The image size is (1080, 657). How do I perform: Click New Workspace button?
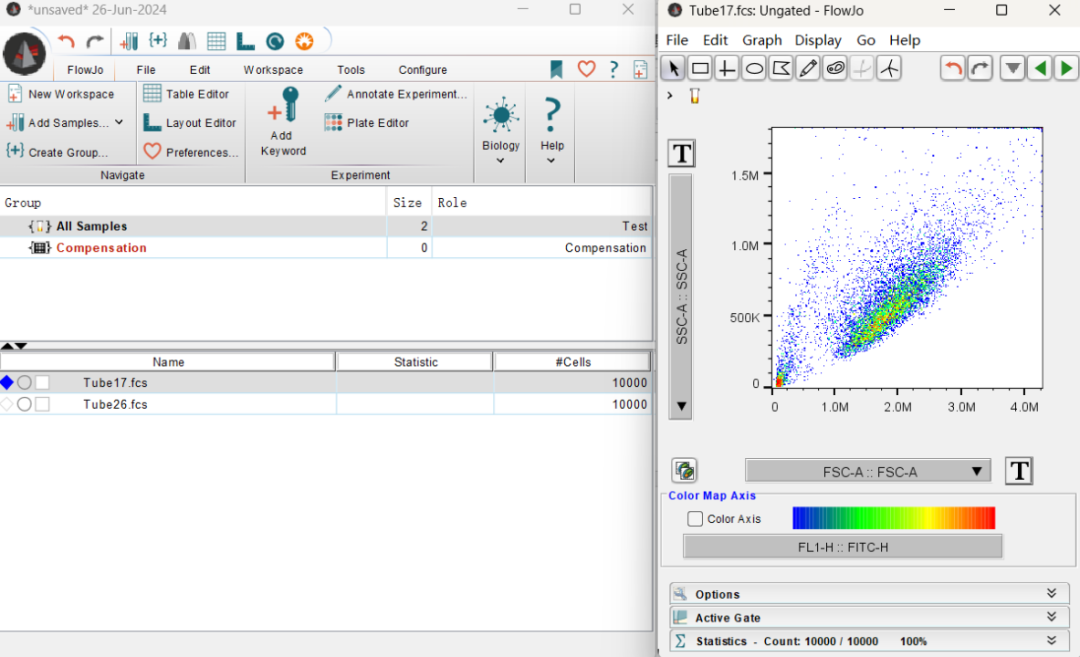pos(61,94)
